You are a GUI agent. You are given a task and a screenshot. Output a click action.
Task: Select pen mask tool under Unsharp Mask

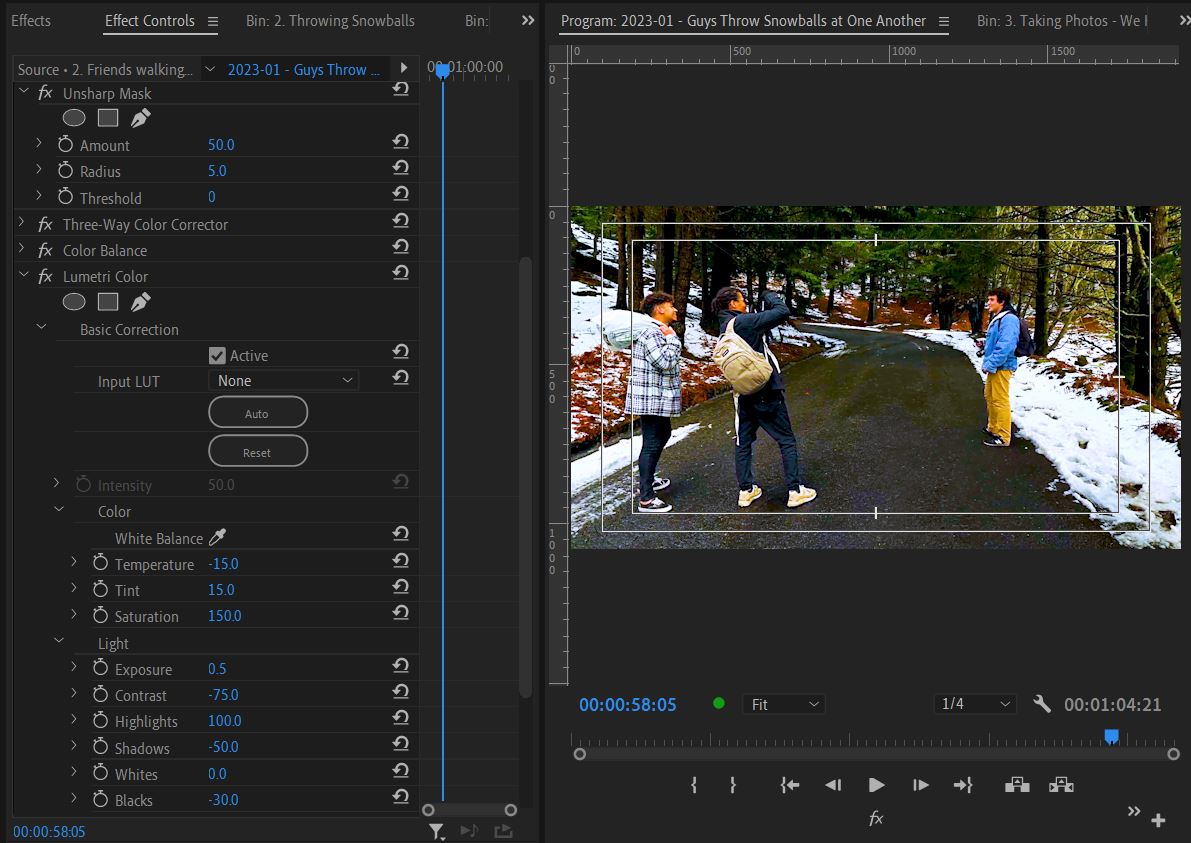[141, 118]
